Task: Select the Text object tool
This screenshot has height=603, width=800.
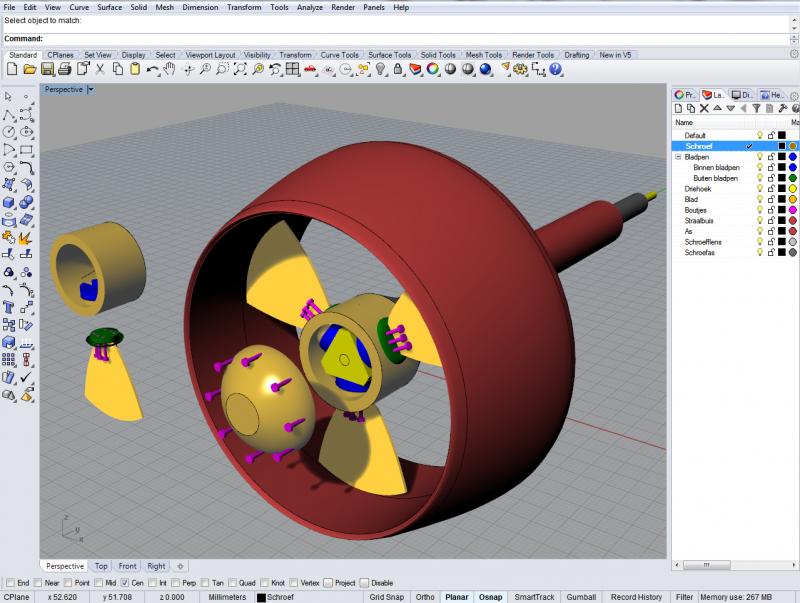Action: [x=9, y=307]
